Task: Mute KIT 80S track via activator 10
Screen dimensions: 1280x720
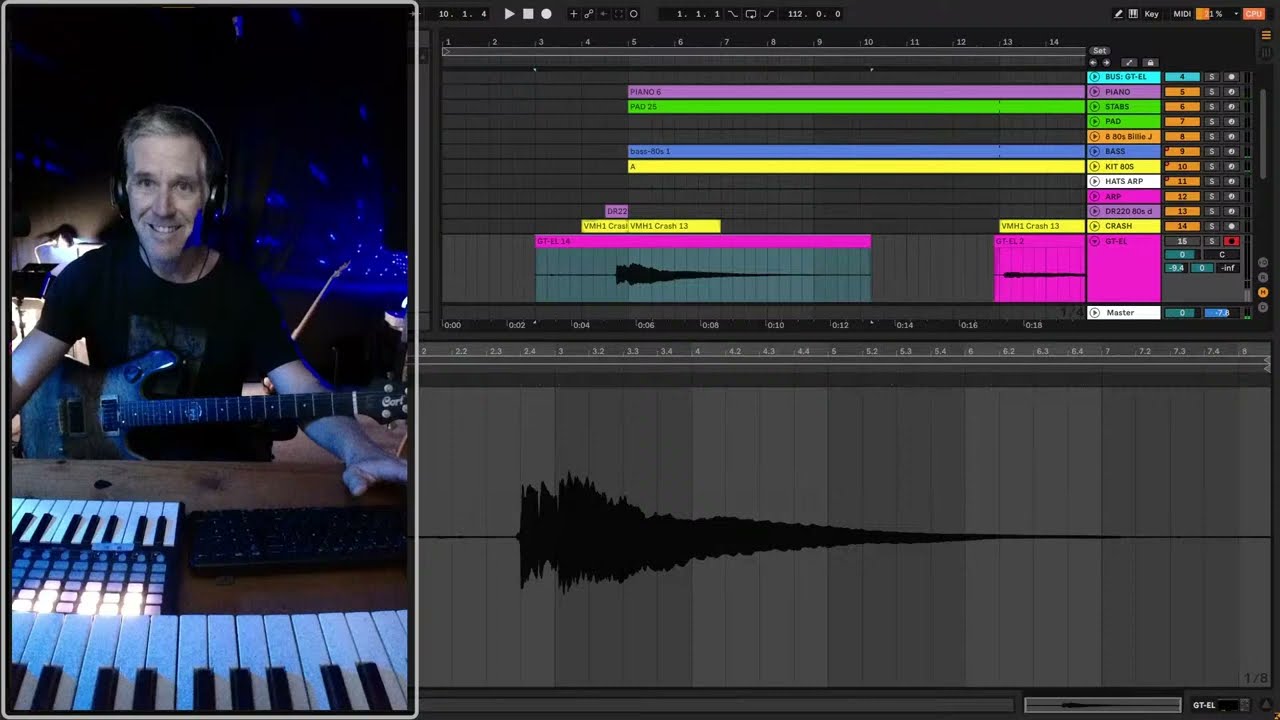Action: (1182, 167)
